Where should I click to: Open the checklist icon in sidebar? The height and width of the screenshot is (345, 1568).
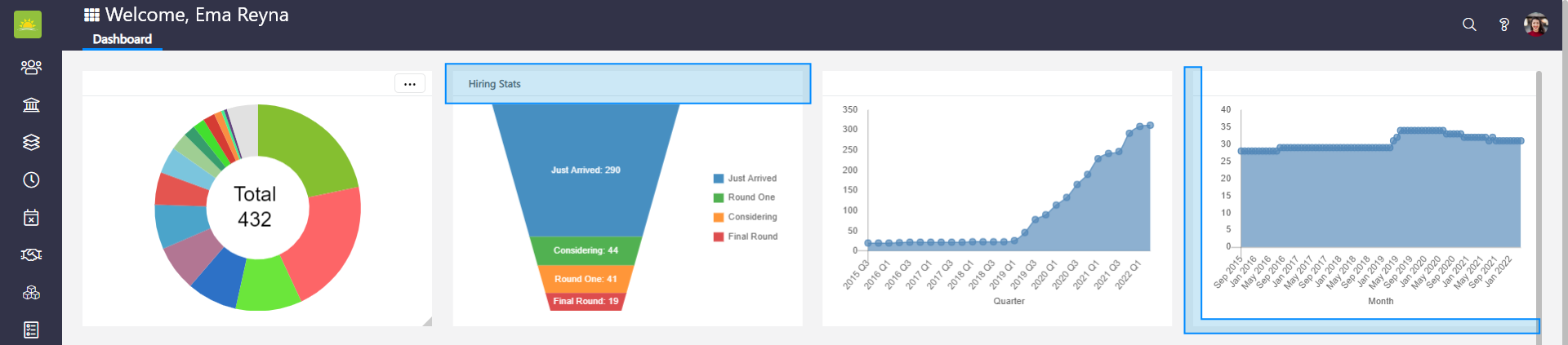point(31,330)
